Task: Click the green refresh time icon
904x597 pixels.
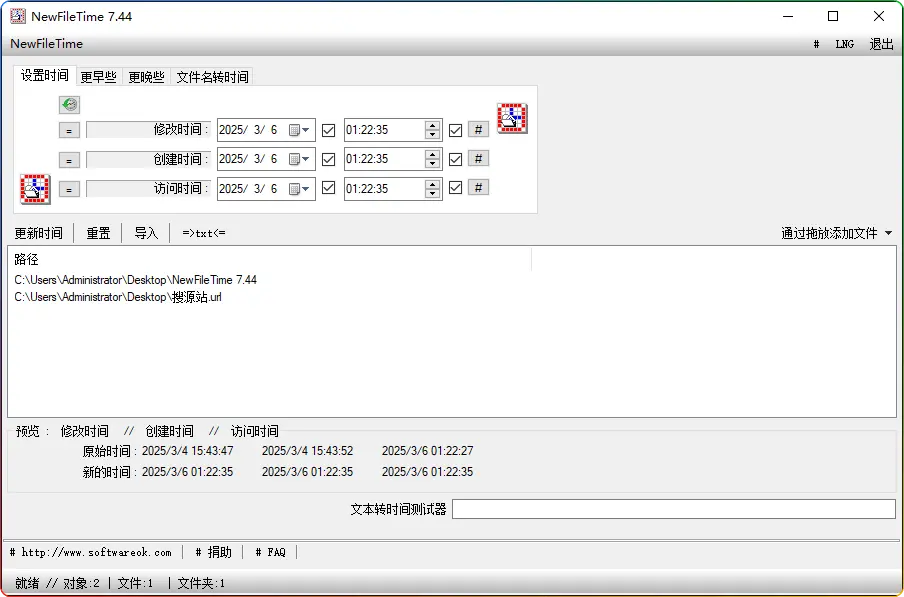Action: click(x=69, y=104)
